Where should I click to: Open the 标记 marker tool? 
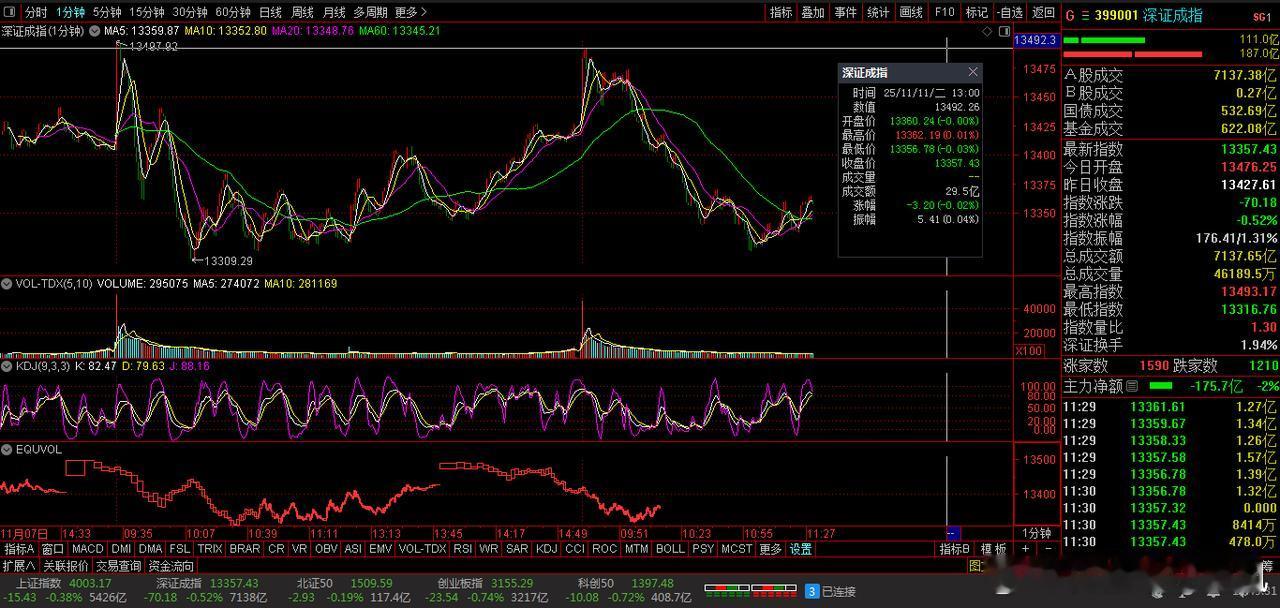[x=976, y=12]
